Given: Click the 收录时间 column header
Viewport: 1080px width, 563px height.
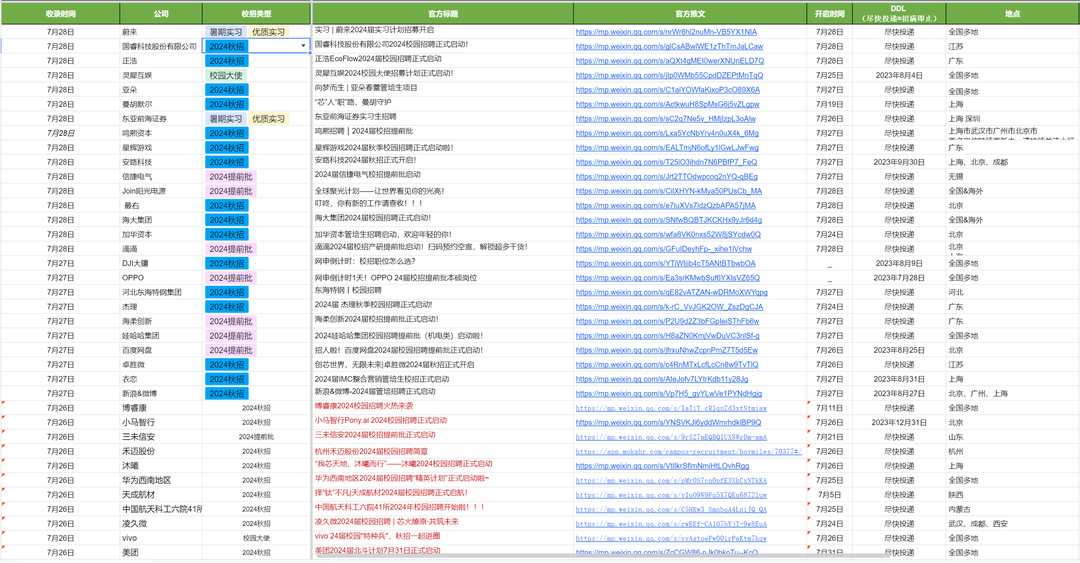Looking at the screenshot, I should click(61, 14).
